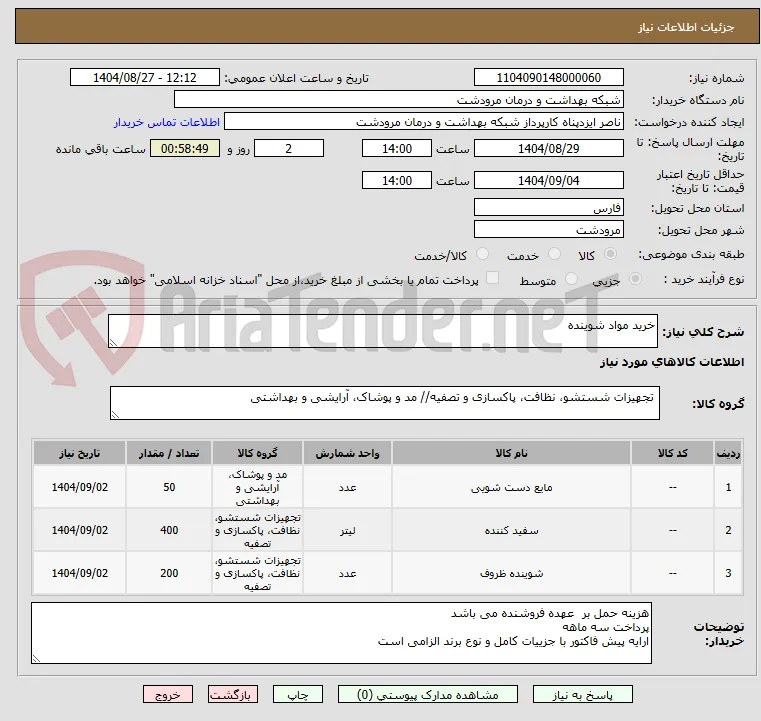The image size is (761, 721).
Task: Click the واحد شمارش column header
Action: point(347,453)
